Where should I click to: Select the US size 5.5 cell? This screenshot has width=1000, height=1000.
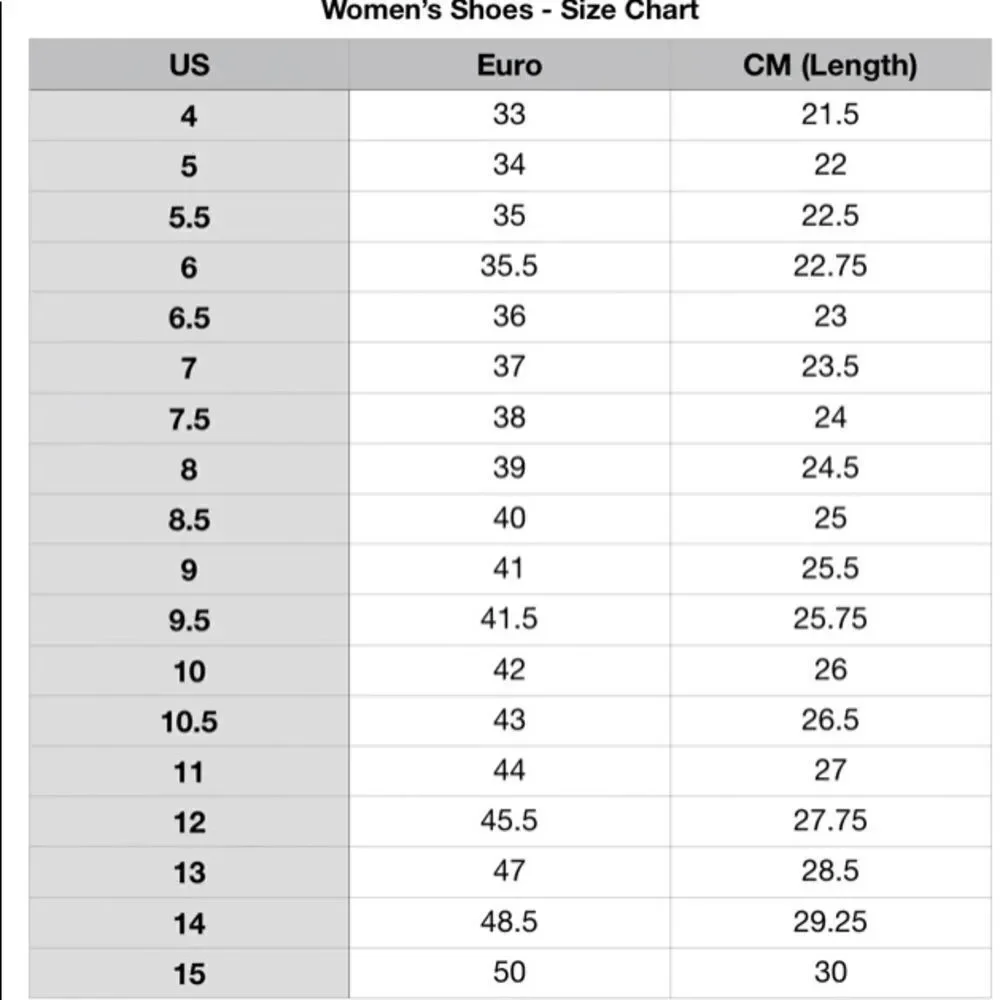[x=189, y=217]
